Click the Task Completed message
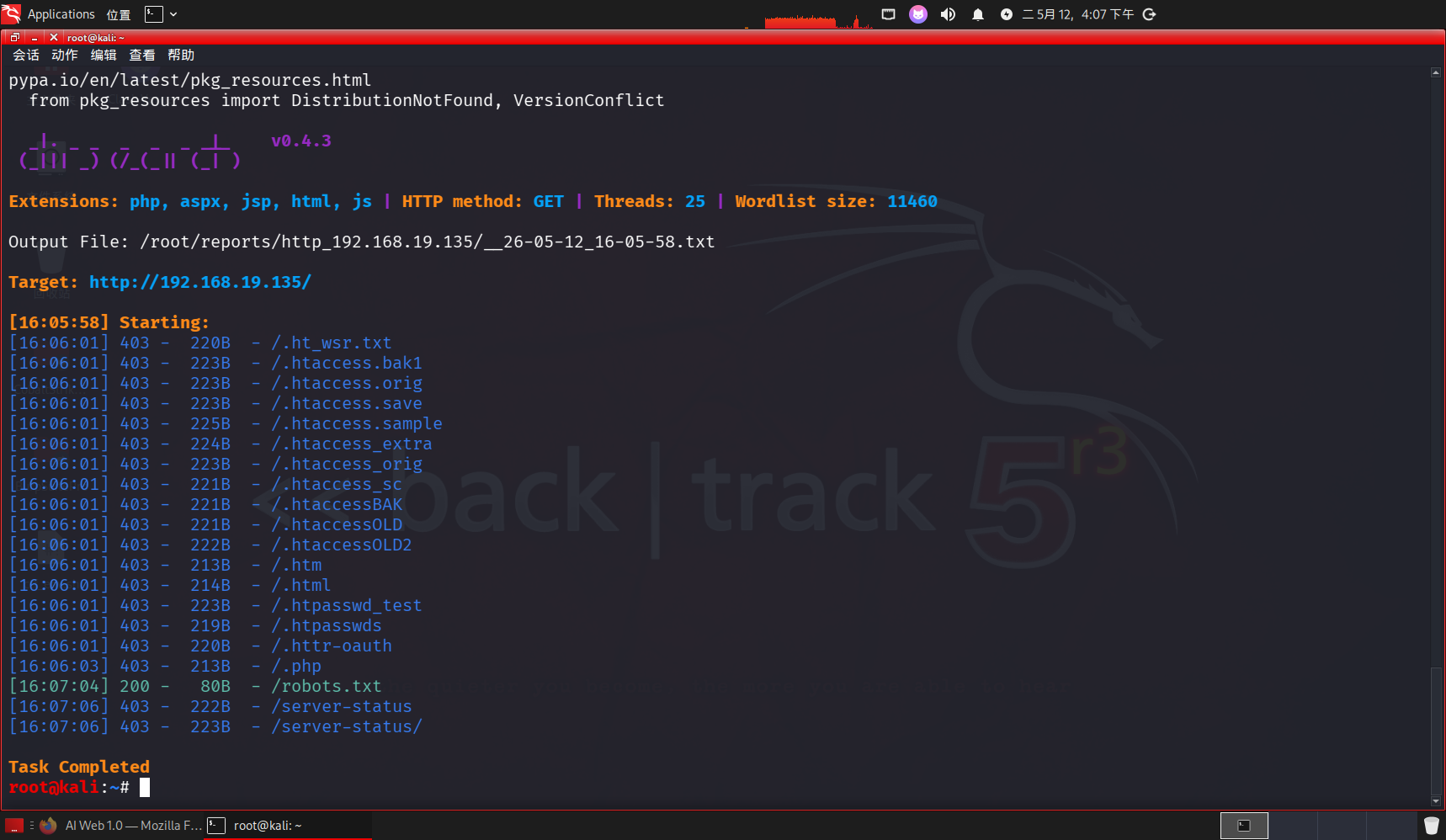 [79, 767]
